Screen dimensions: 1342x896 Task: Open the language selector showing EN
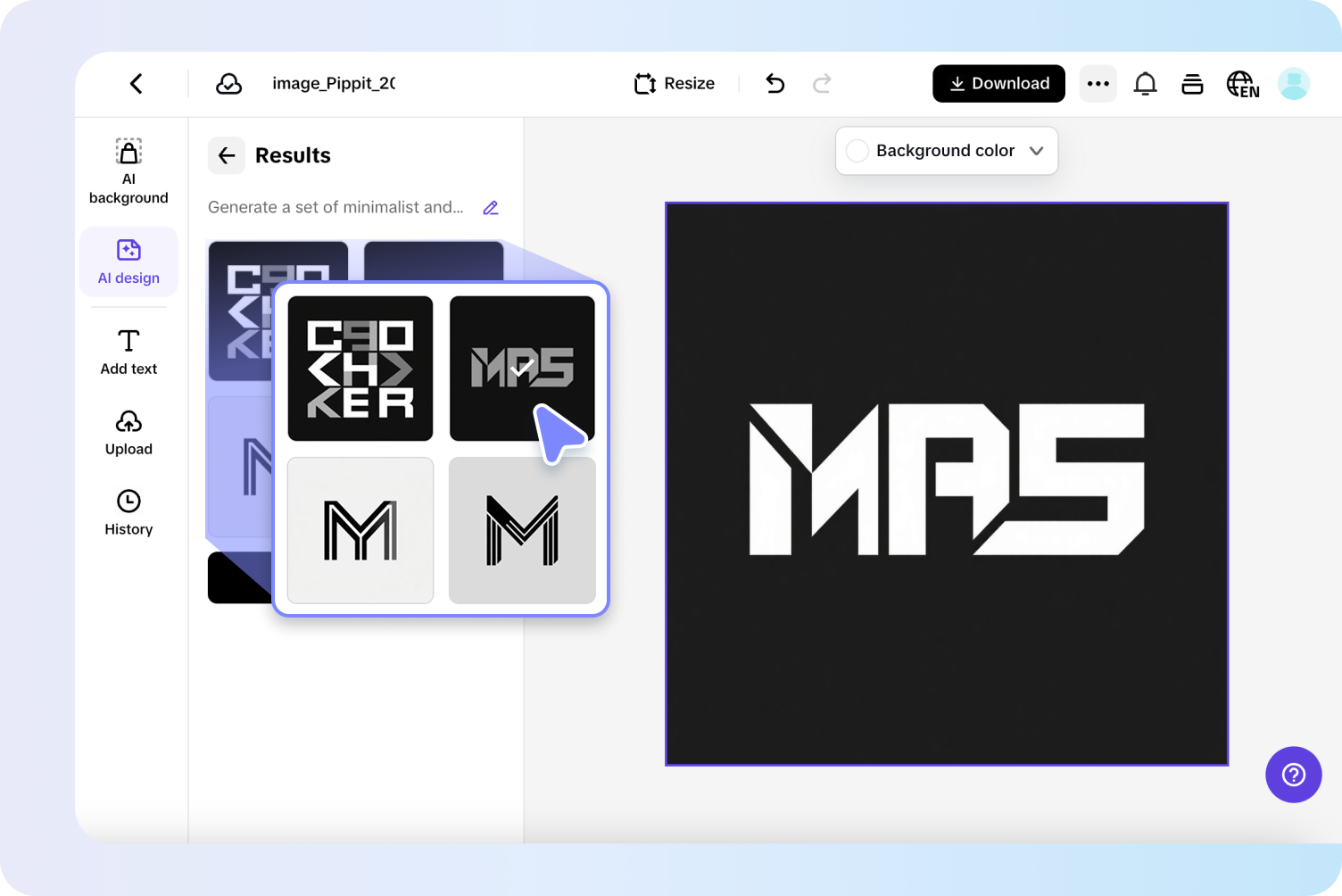point(1242,83)
